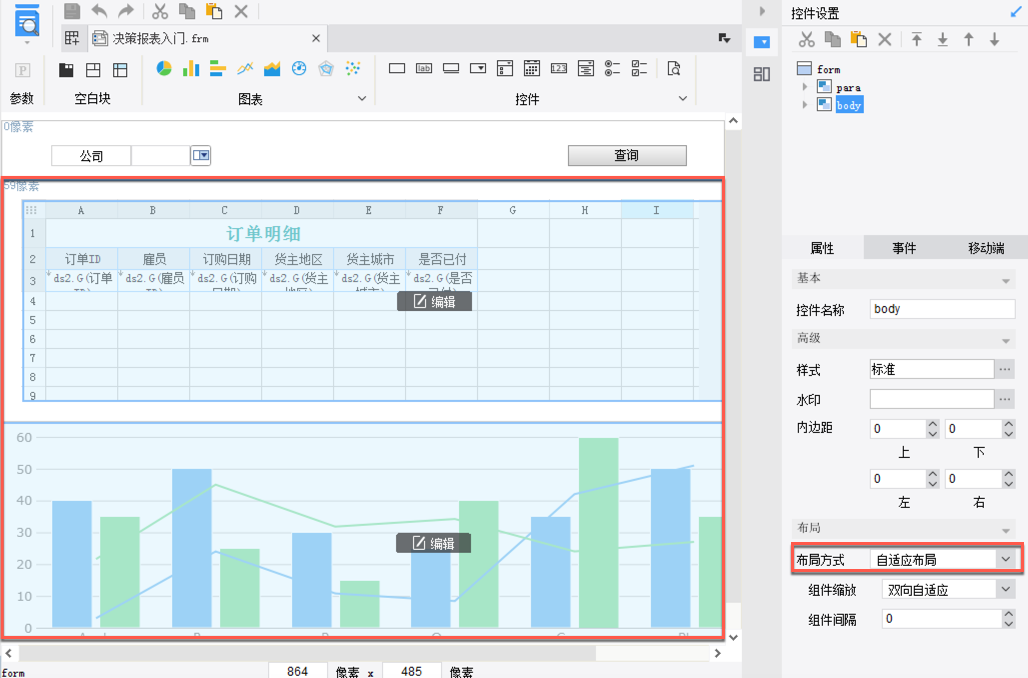Insert a horizontal bar chart

point(218,68)
